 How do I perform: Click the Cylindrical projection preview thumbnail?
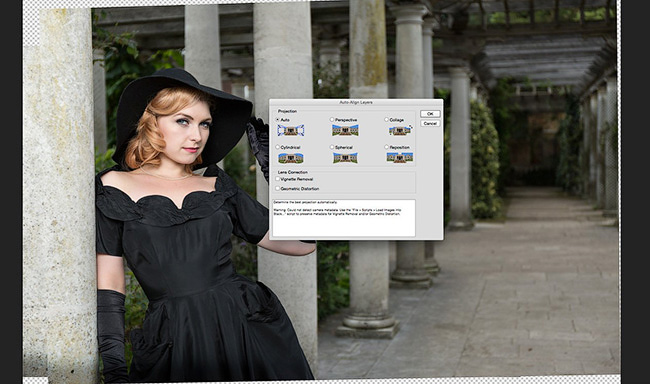click(291, 158)
